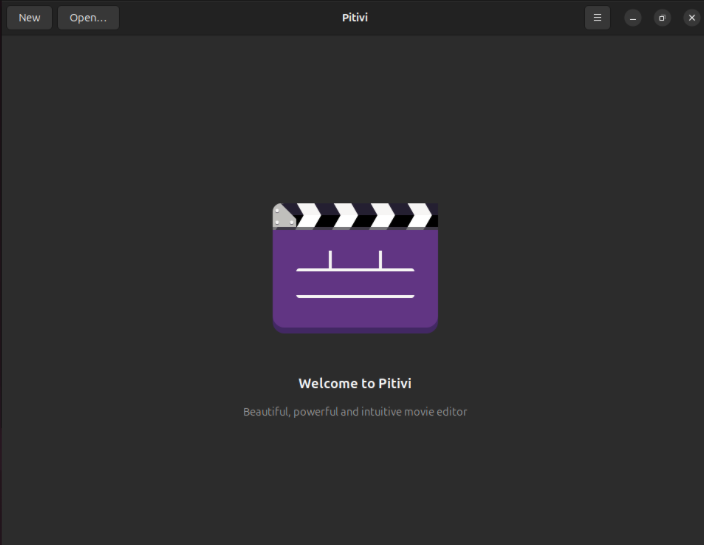Minimize the Pitivi window
The height and width of the screenshot is (546, 704).
[x=633, y=18]
